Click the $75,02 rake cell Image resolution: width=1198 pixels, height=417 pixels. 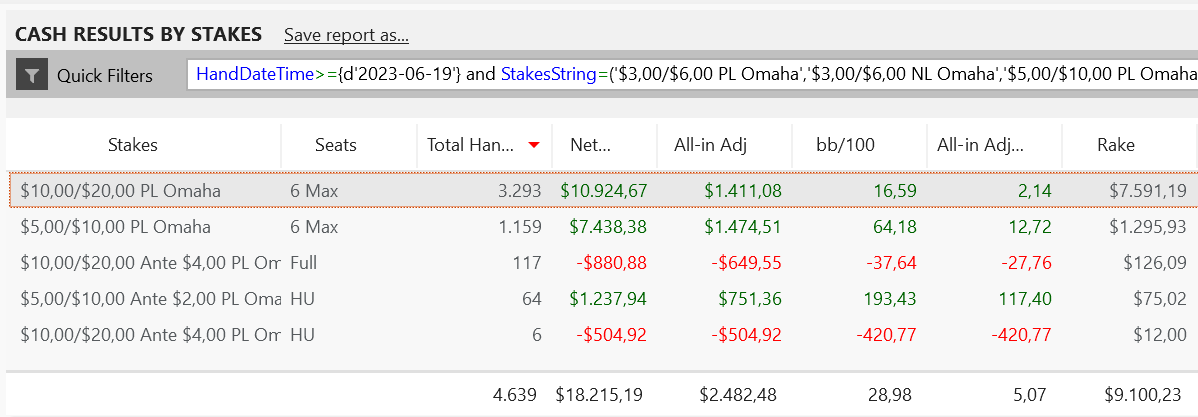tap(1160, 299)
